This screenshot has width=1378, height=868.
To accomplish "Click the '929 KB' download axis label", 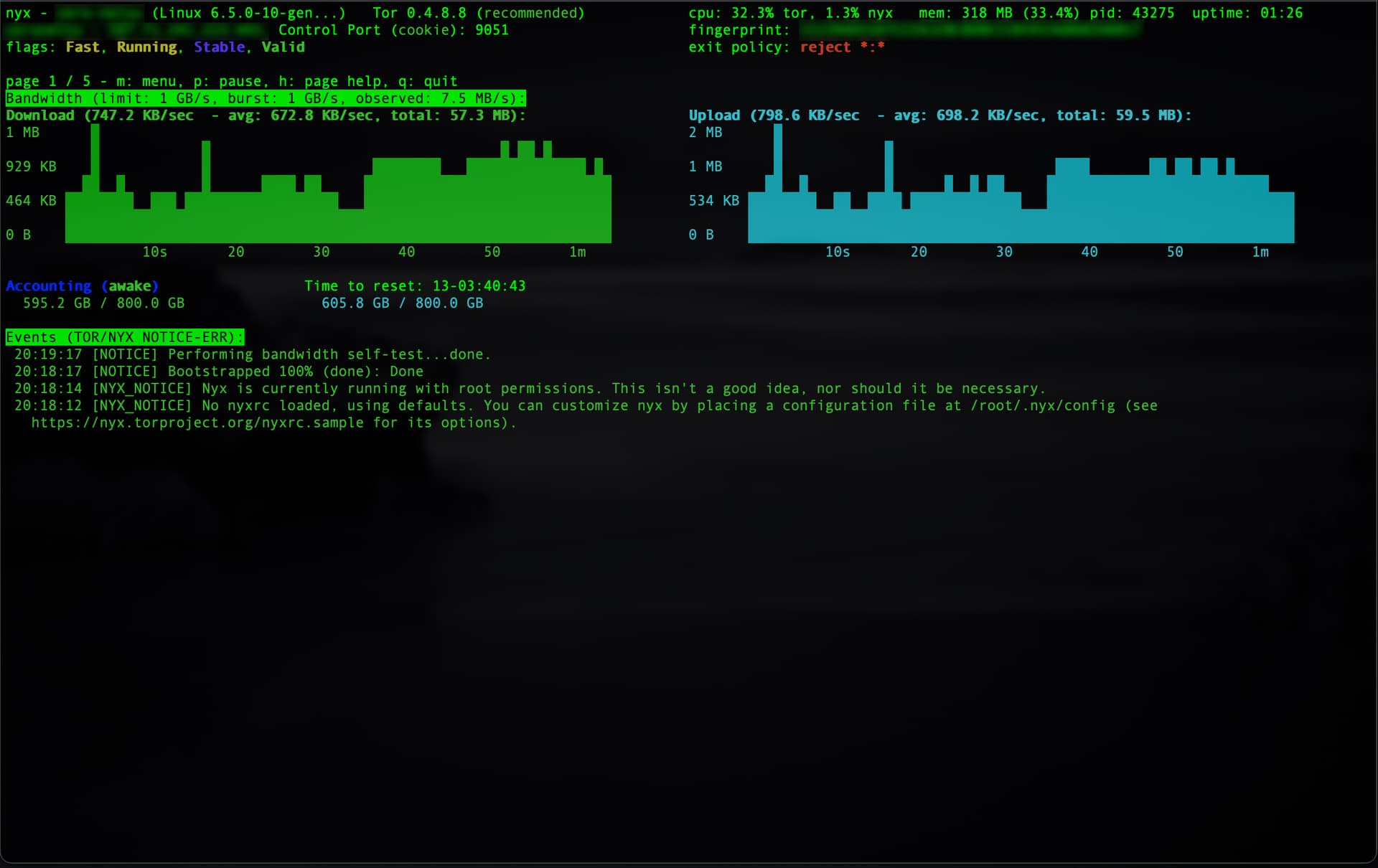I will pyautogui.click(x=31, y=166).
